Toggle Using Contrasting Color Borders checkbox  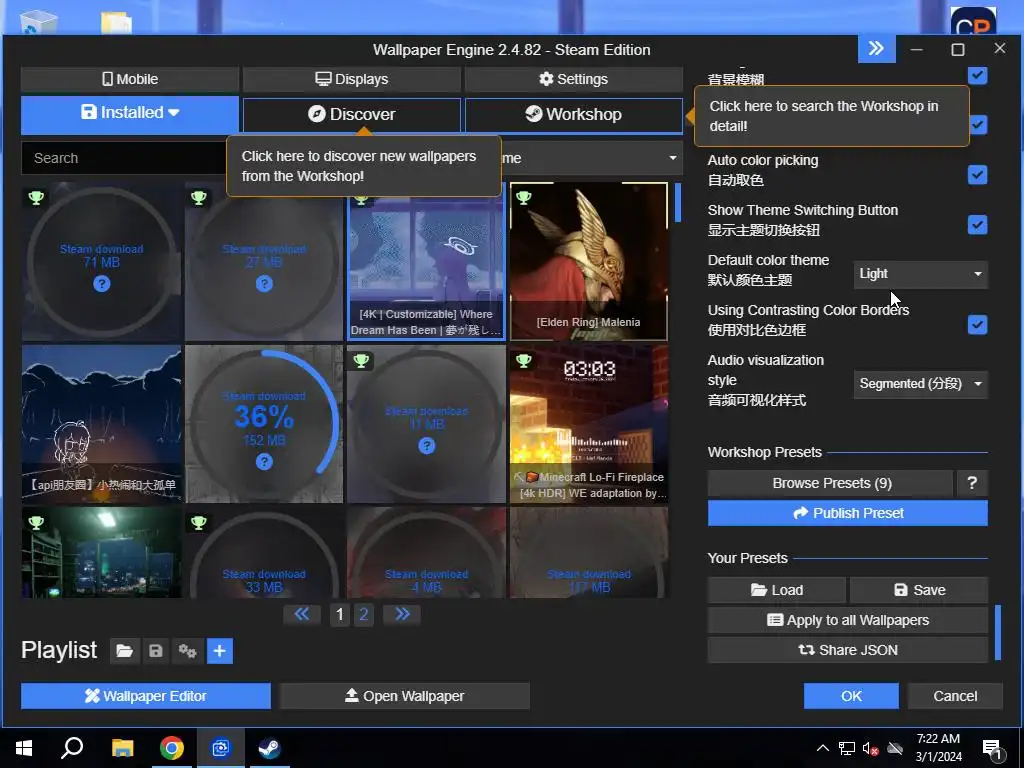(978, 325)
